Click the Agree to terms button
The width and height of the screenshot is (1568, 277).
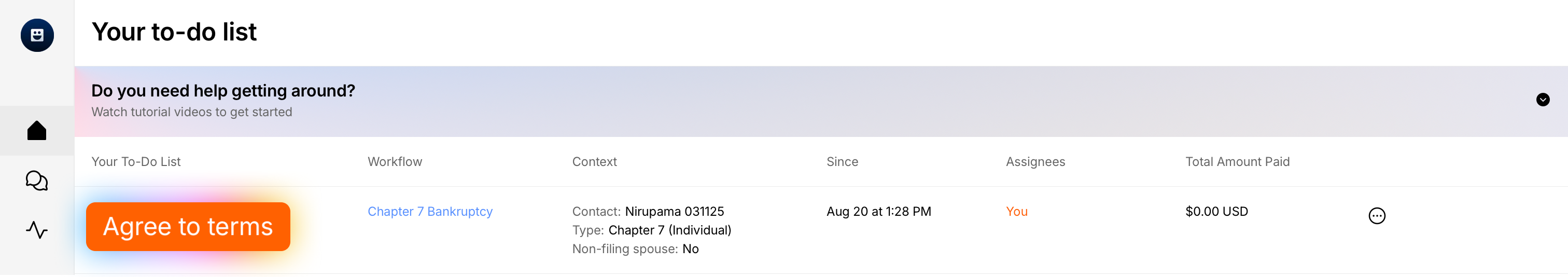tap(188, 227)
